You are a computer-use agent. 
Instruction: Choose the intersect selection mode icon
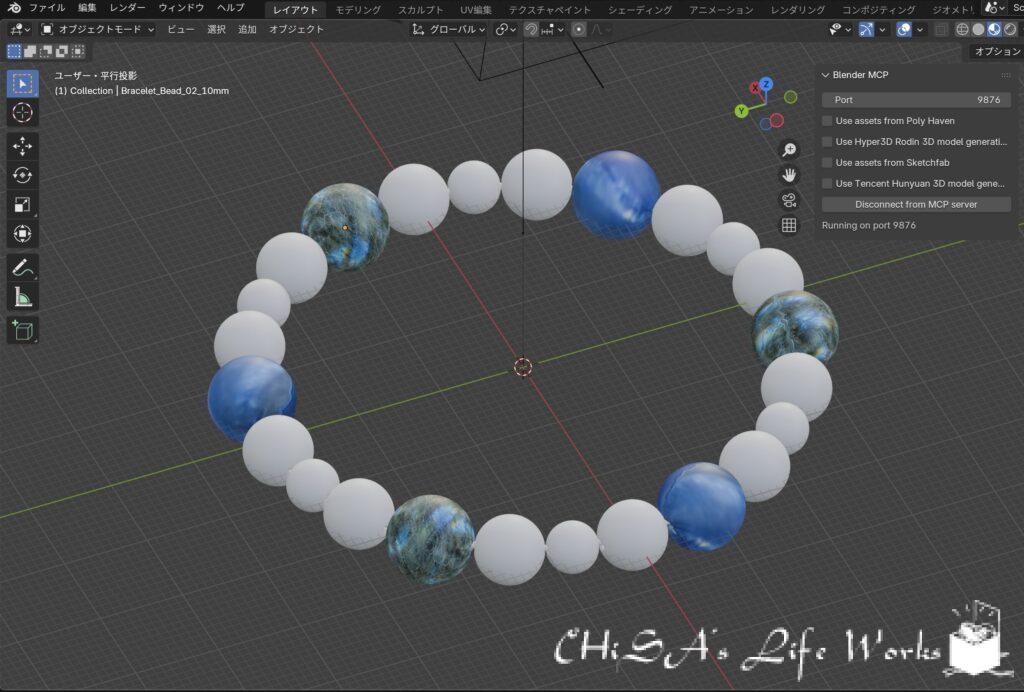[x=78, y=51]
